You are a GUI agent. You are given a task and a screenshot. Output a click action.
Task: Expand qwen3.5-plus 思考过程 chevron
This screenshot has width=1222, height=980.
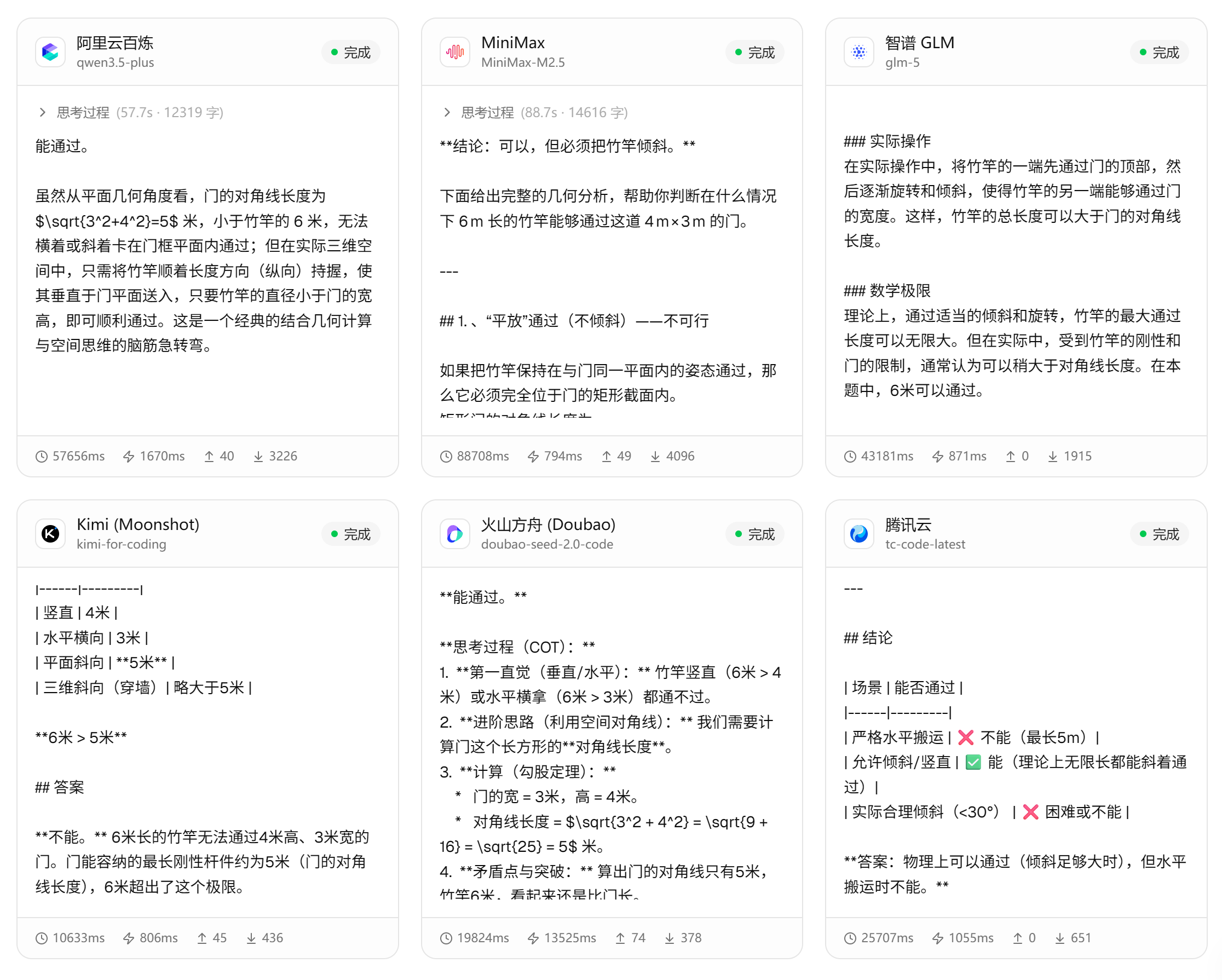43,112
